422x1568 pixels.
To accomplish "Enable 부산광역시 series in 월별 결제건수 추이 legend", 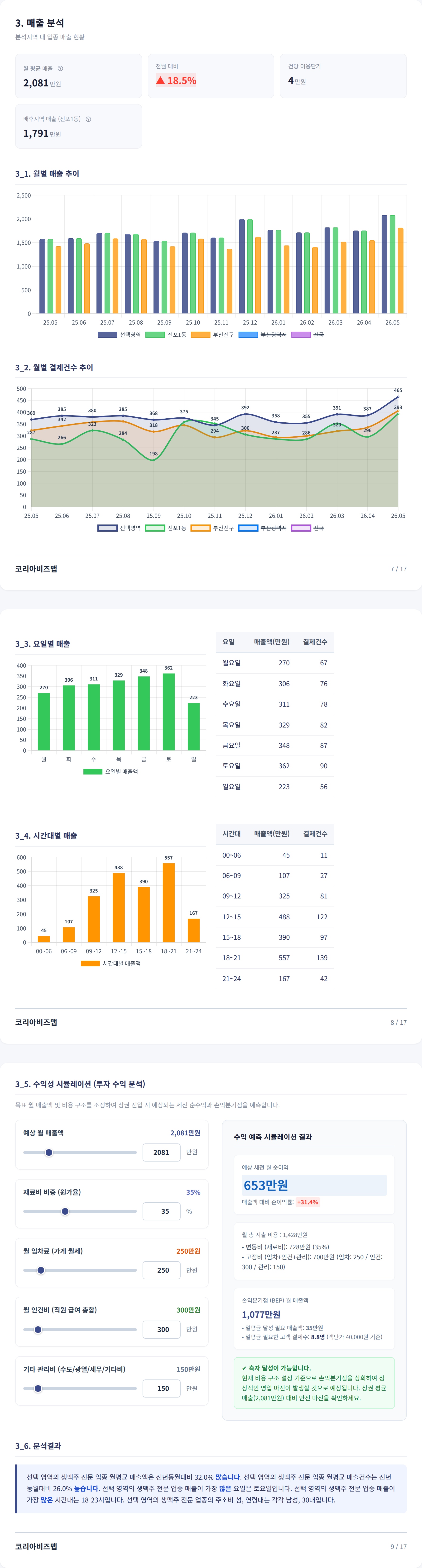I will (x=263, y=528).
